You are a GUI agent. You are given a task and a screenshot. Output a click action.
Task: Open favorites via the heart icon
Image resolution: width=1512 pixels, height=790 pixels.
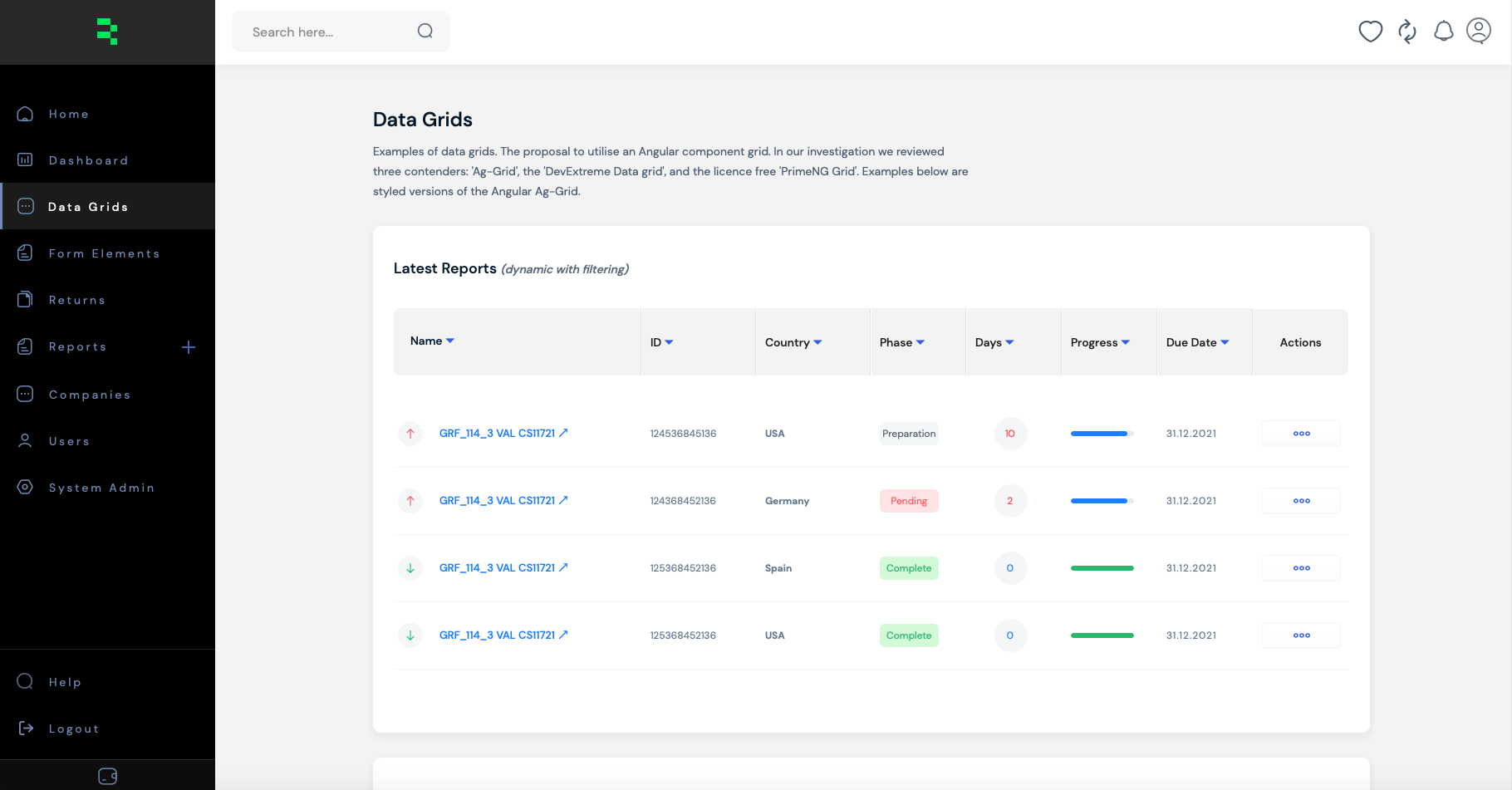pyautogui.click(x=1371, y=32)
